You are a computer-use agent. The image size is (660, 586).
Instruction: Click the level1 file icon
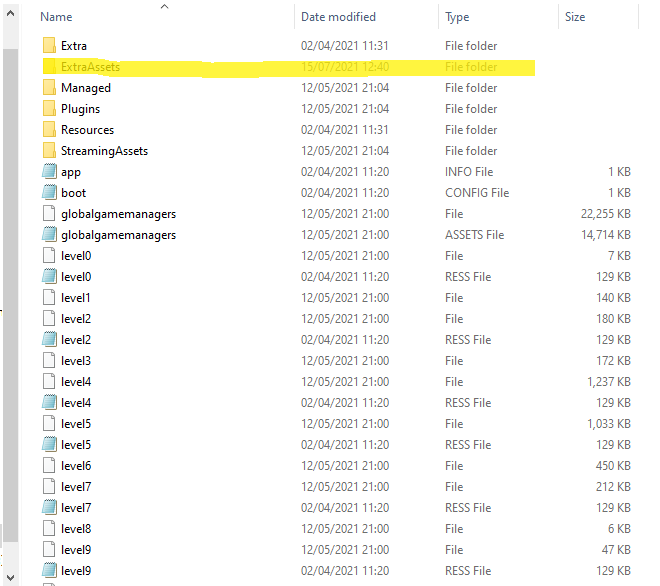coord(50,298)
